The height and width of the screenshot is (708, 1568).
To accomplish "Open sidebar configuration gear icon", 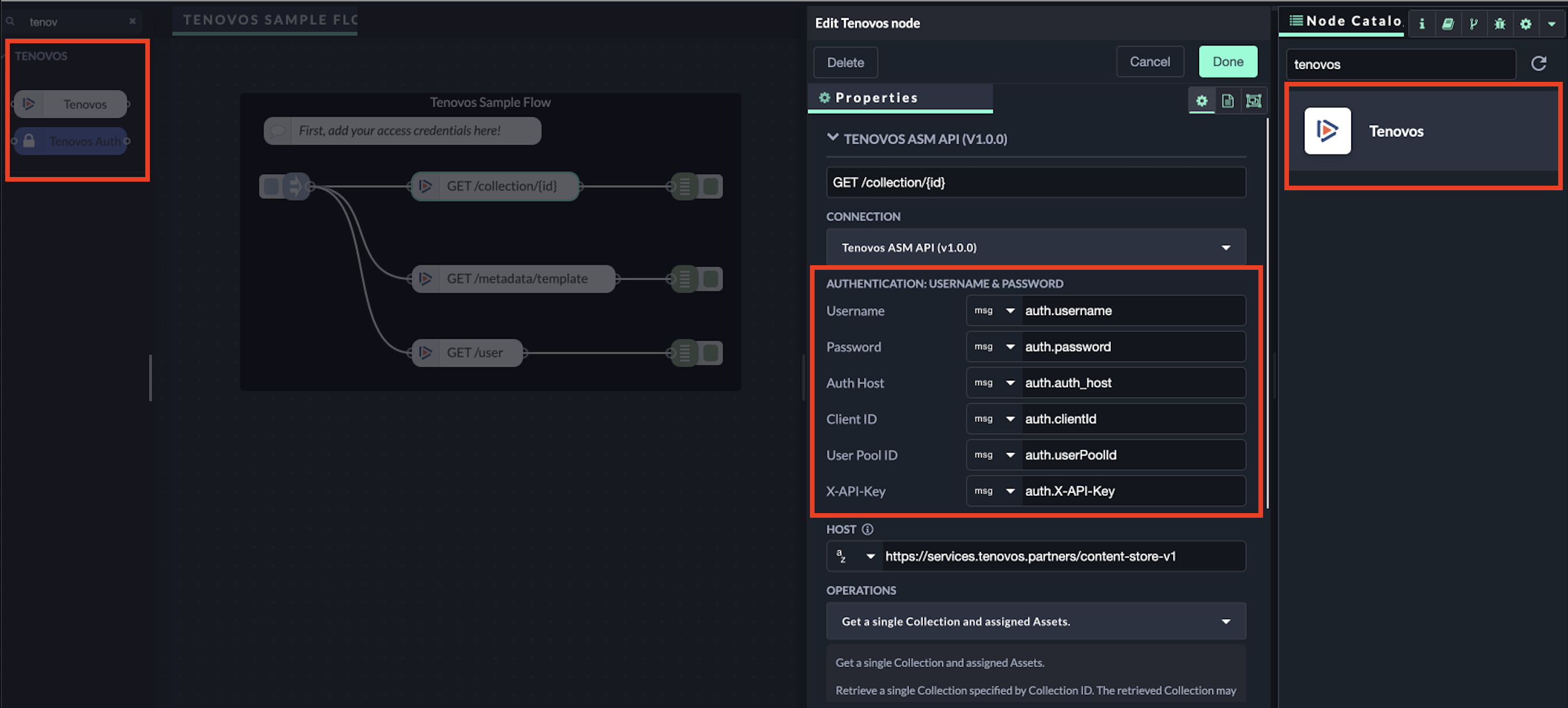I will [x=1525, y=23].
